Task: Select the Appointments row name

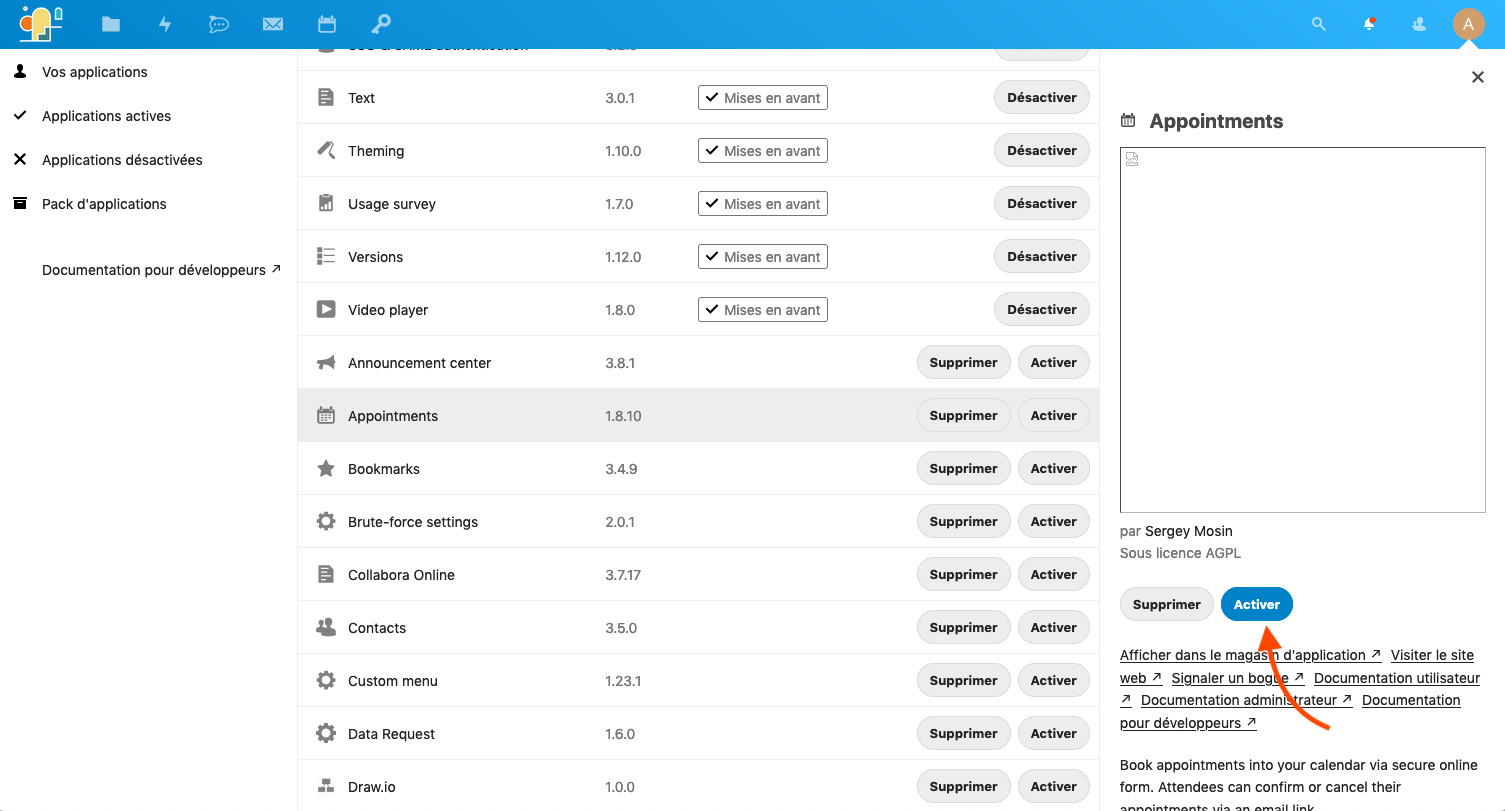Action: coord(393,416)
